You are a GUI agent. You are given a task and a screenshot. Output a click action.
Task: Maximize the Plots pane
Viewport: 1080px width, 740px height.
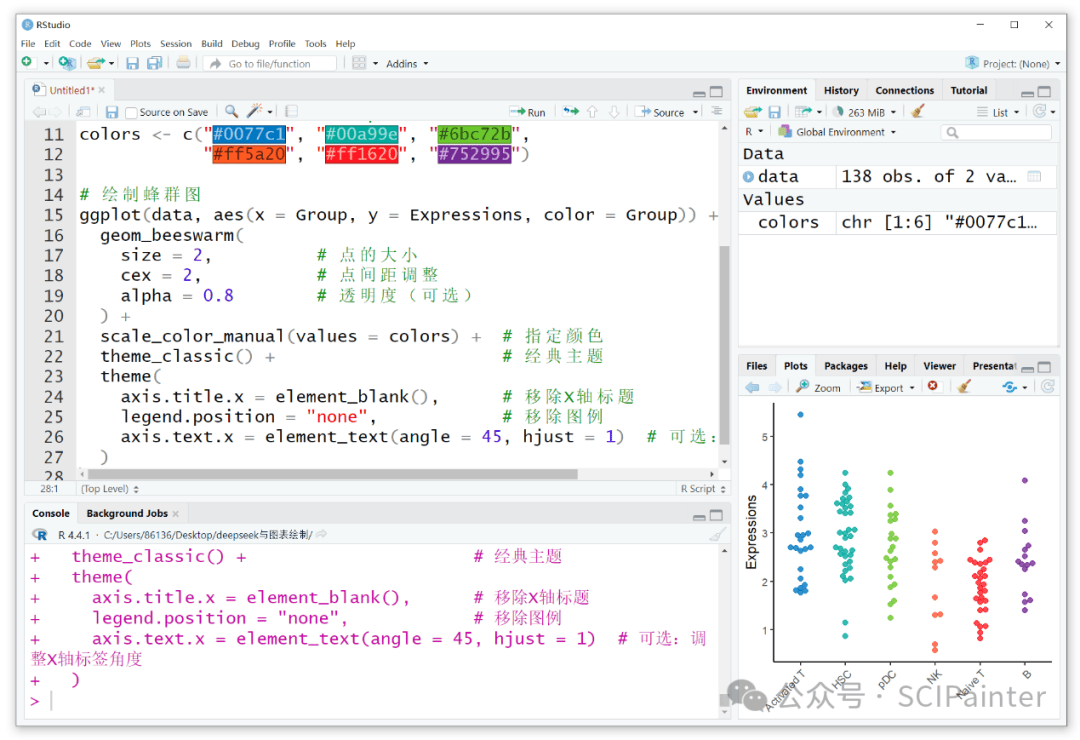tap(1044, 367)
